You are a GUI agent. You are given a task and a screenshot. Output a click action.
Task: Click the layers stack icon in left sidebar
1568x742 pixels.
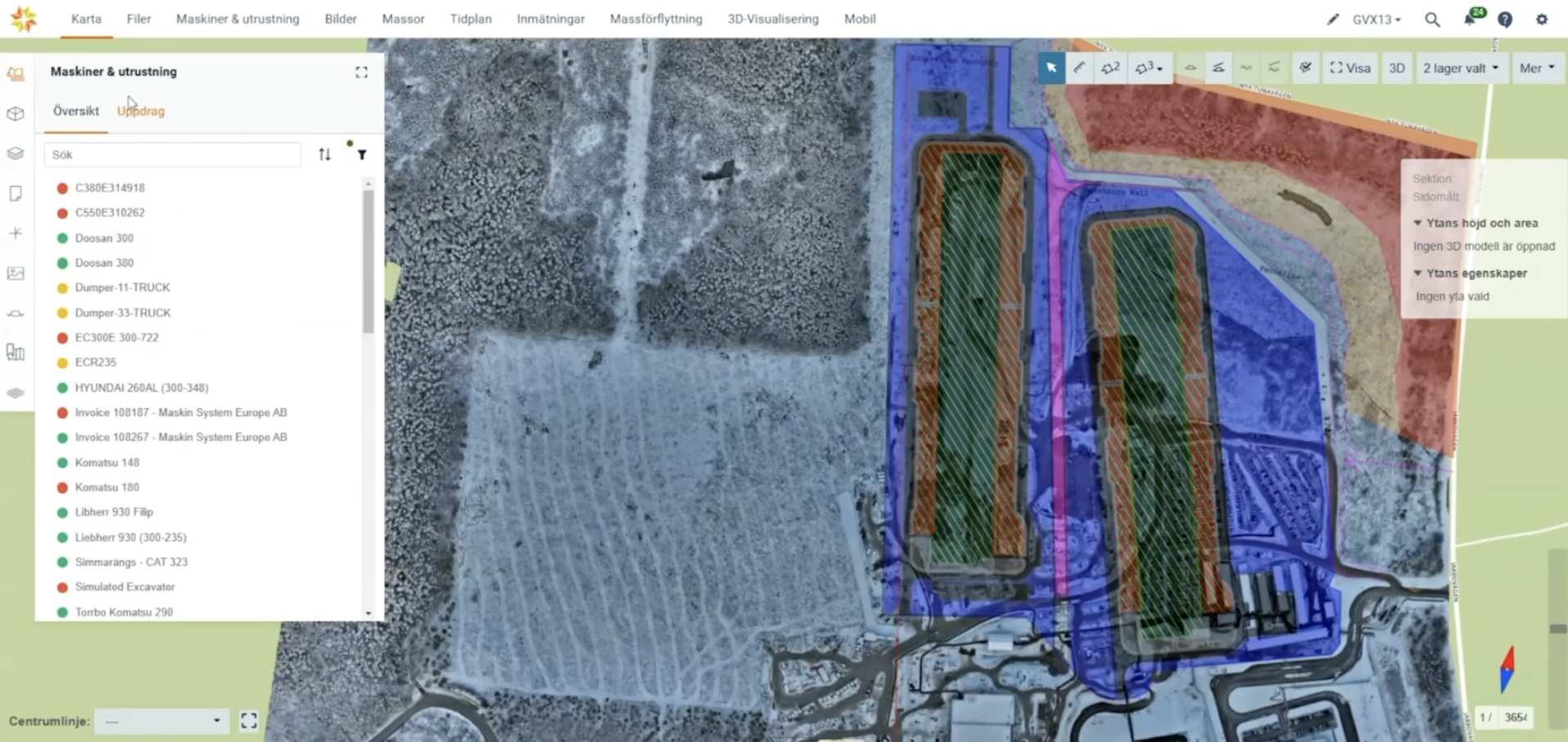[16, 153]
